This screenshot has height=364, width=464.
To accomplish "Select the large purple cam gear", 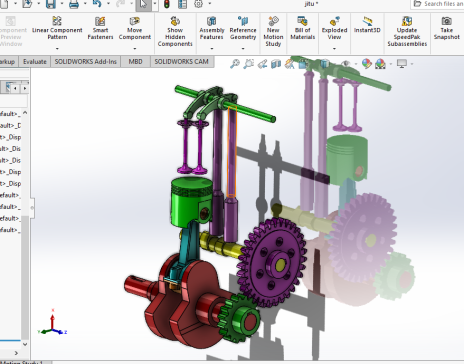I will [272, 262].
